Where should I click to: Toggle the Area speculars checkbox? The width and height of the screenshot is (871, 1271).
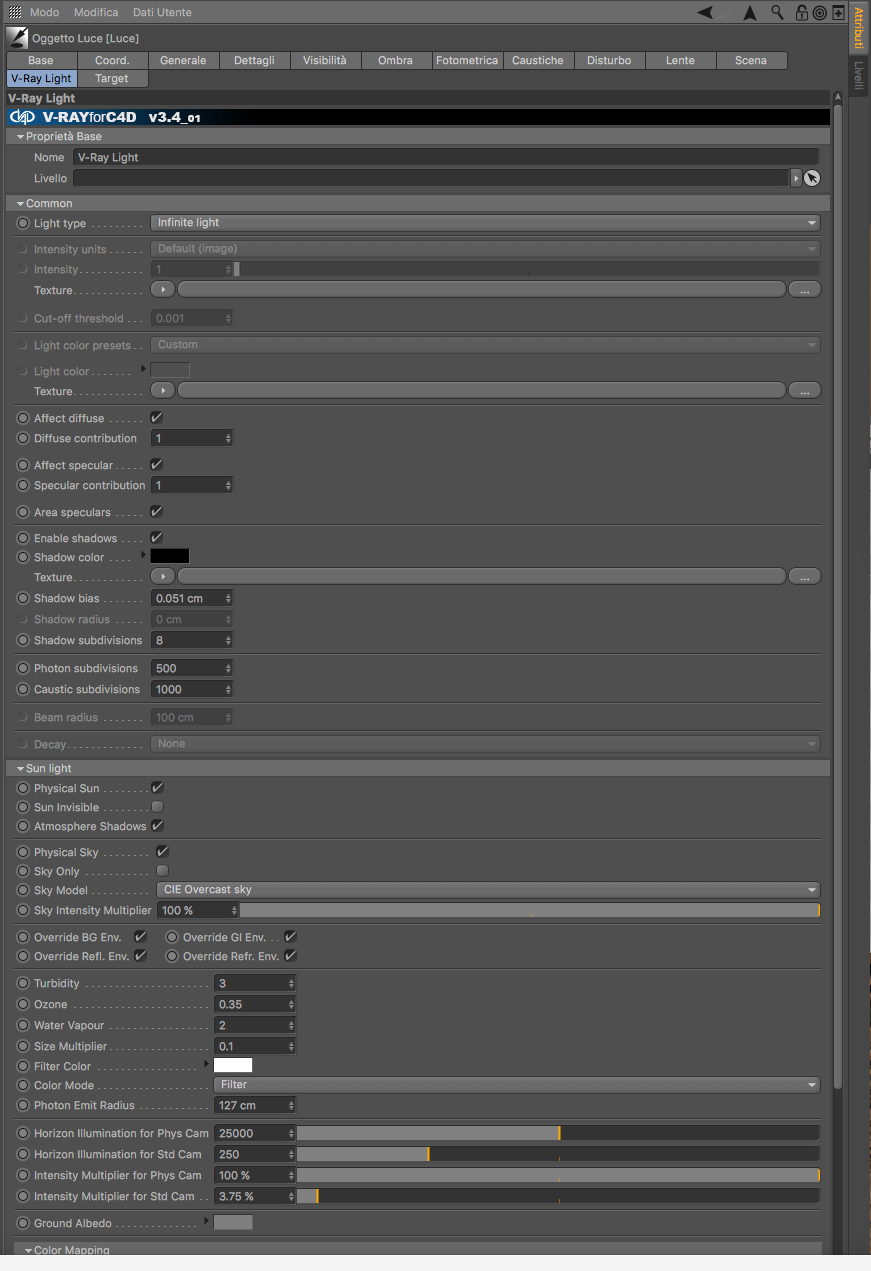156,512
